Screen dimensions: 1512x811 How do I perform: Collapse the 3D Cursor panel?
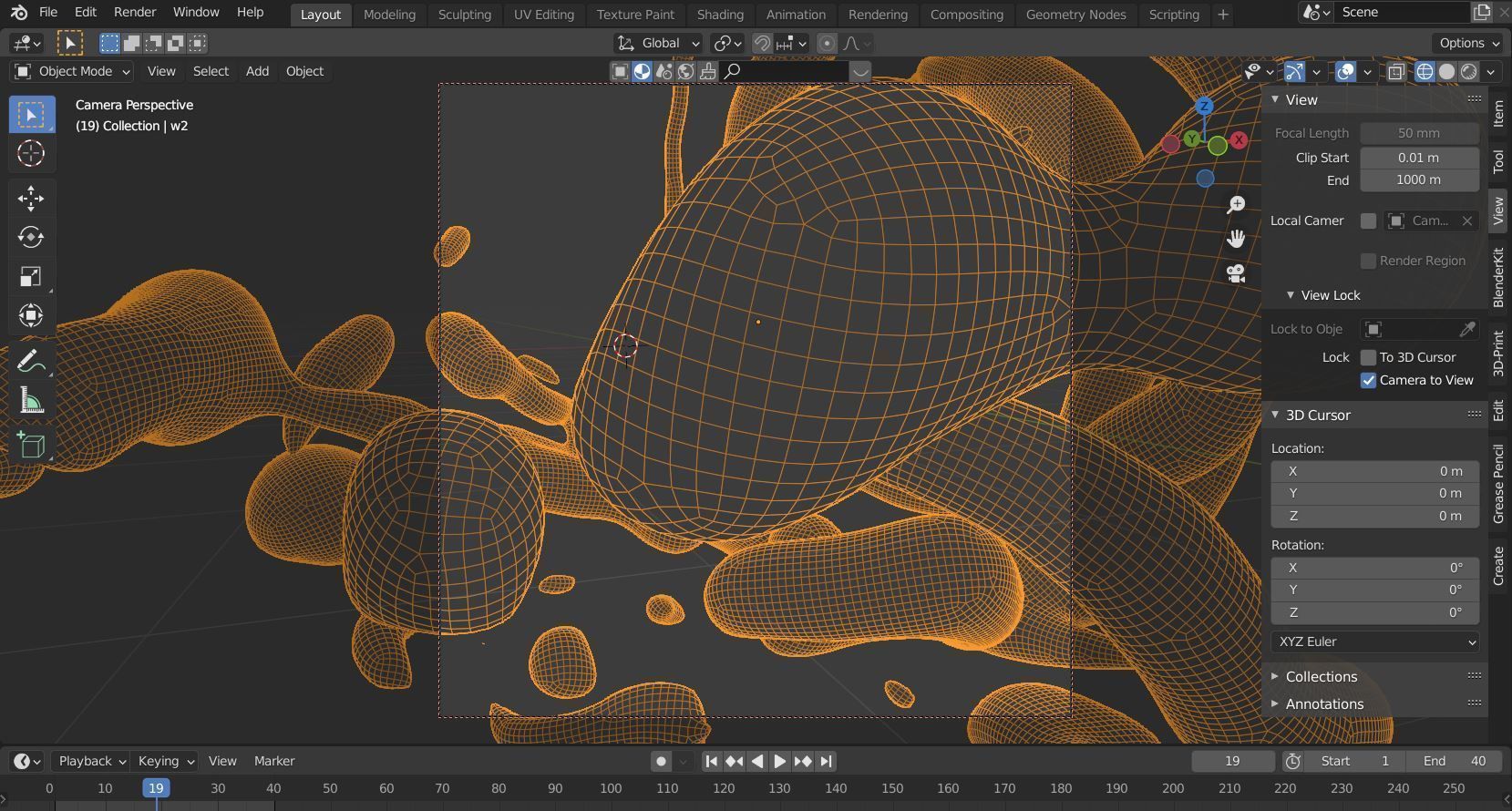(1275, 415)
